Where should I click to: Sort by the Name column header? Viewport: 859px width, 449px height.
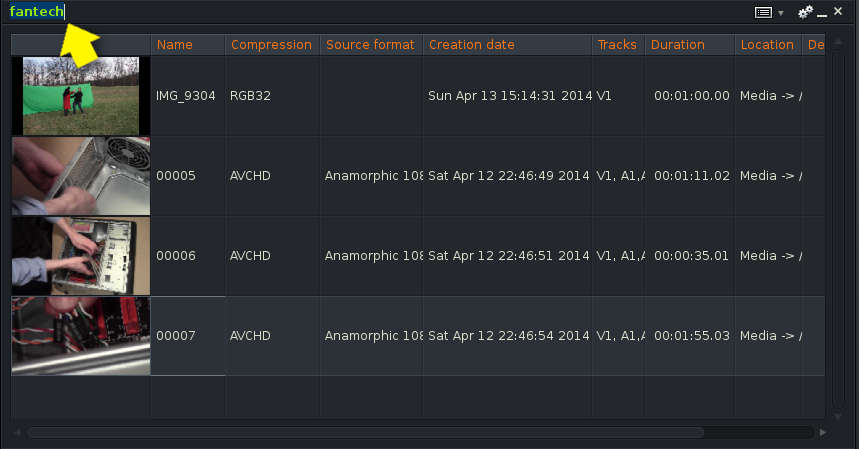(175, 45)
